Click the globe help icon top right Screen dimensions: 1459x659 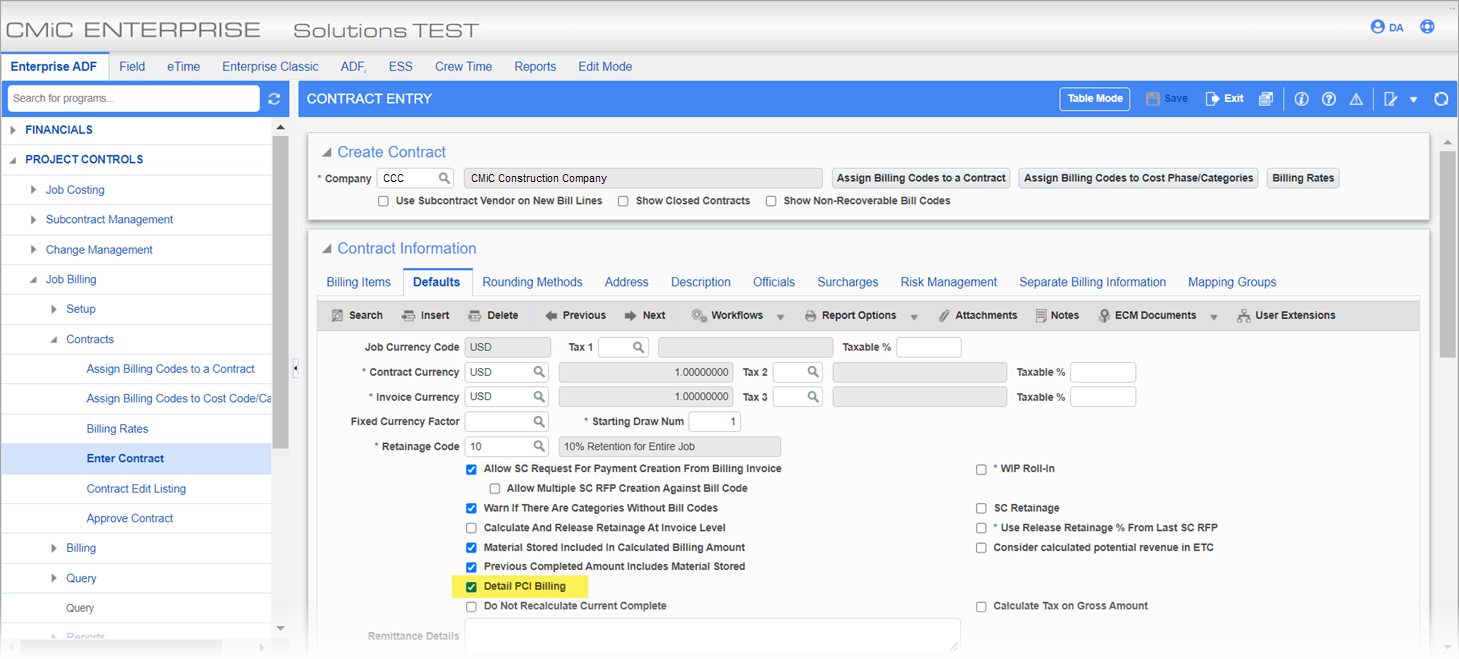click(1427, 27)
